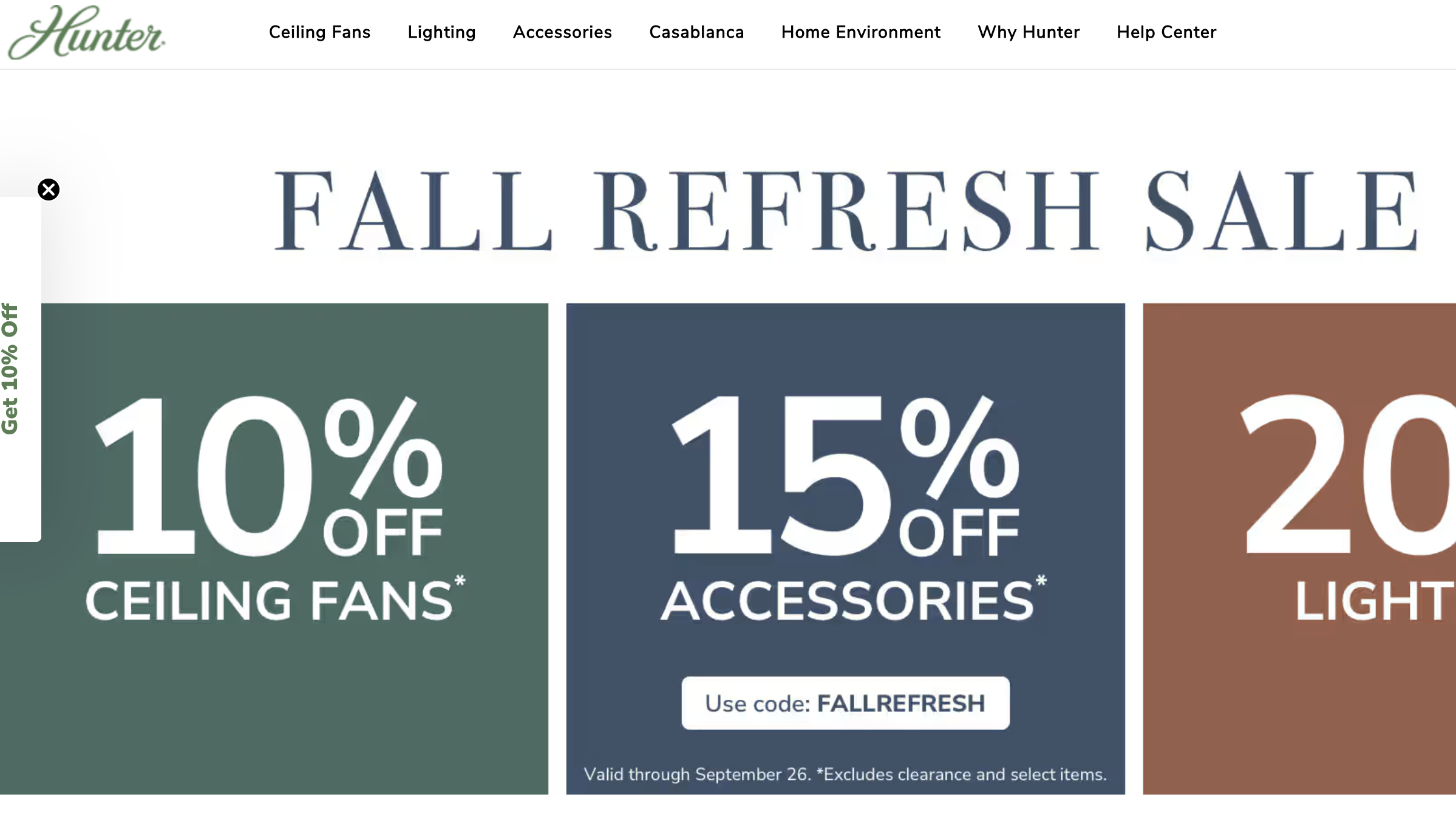This screenshot has height=814, width=1456.
Task: Select the large 15% OFF text
Action: click(x=845, y=476)
